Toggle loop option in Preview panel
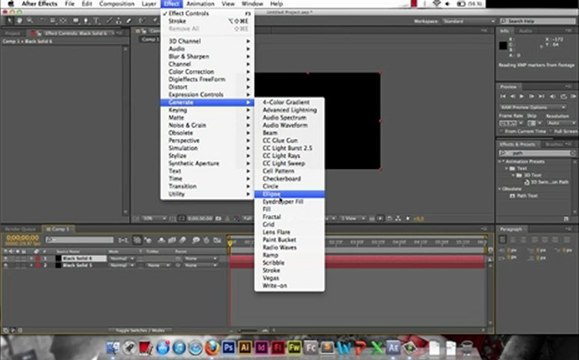This screenshot has width=579, height=360. (x=564, y=96)
